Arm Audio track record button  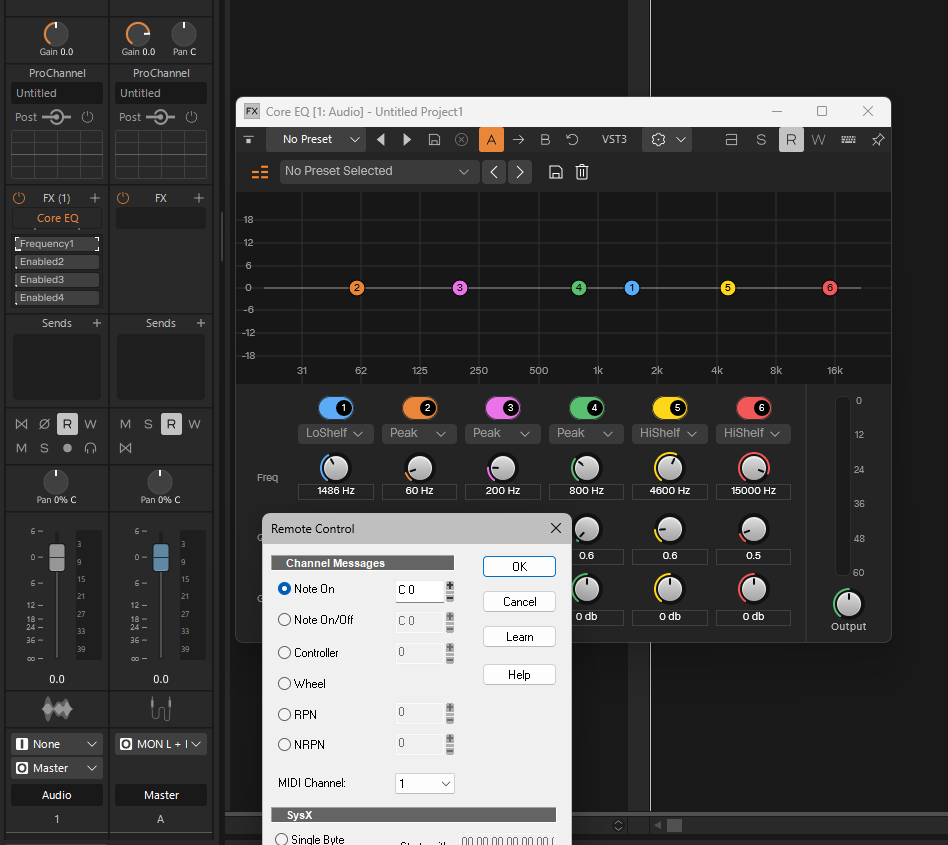(x=67, y=448)
